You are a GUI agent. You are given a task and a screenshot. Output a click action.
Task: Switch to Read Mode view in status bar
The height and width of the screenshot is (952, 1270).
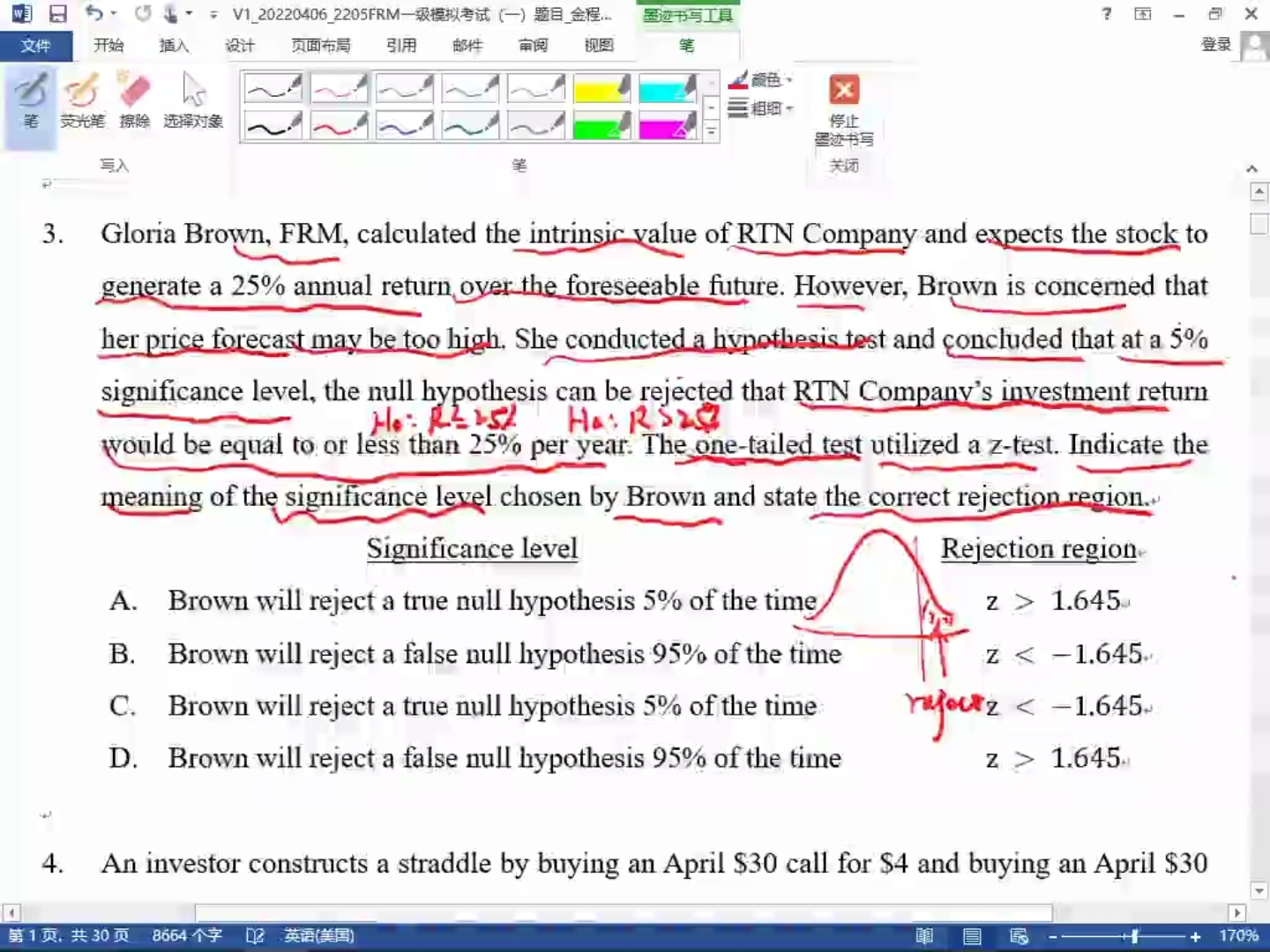(924, 936)
